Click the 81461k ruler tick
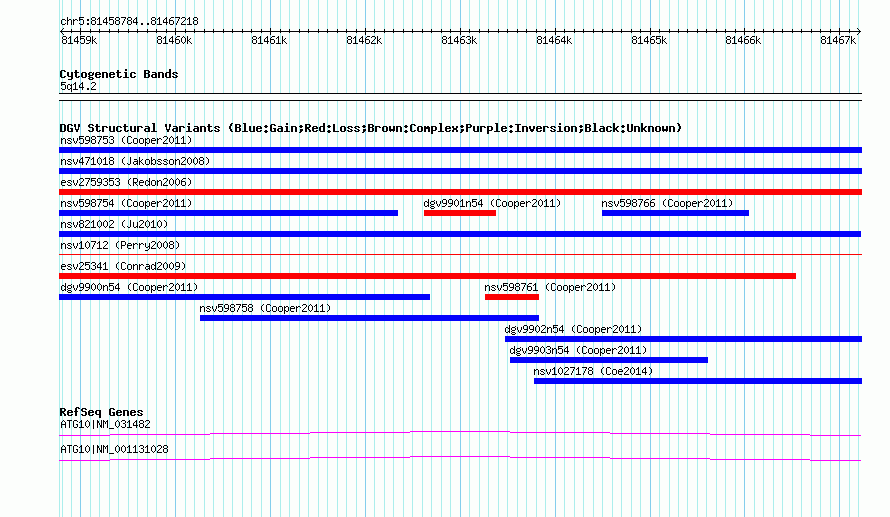 [x=269, y=40]
